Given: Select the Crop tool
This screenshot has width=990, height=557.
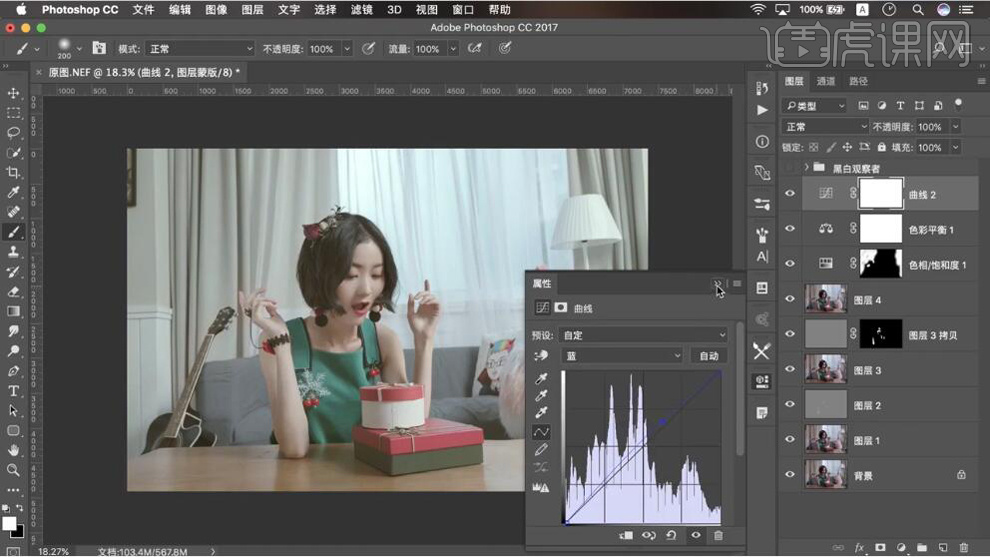Looking at the screenshot, I should 13,172.
